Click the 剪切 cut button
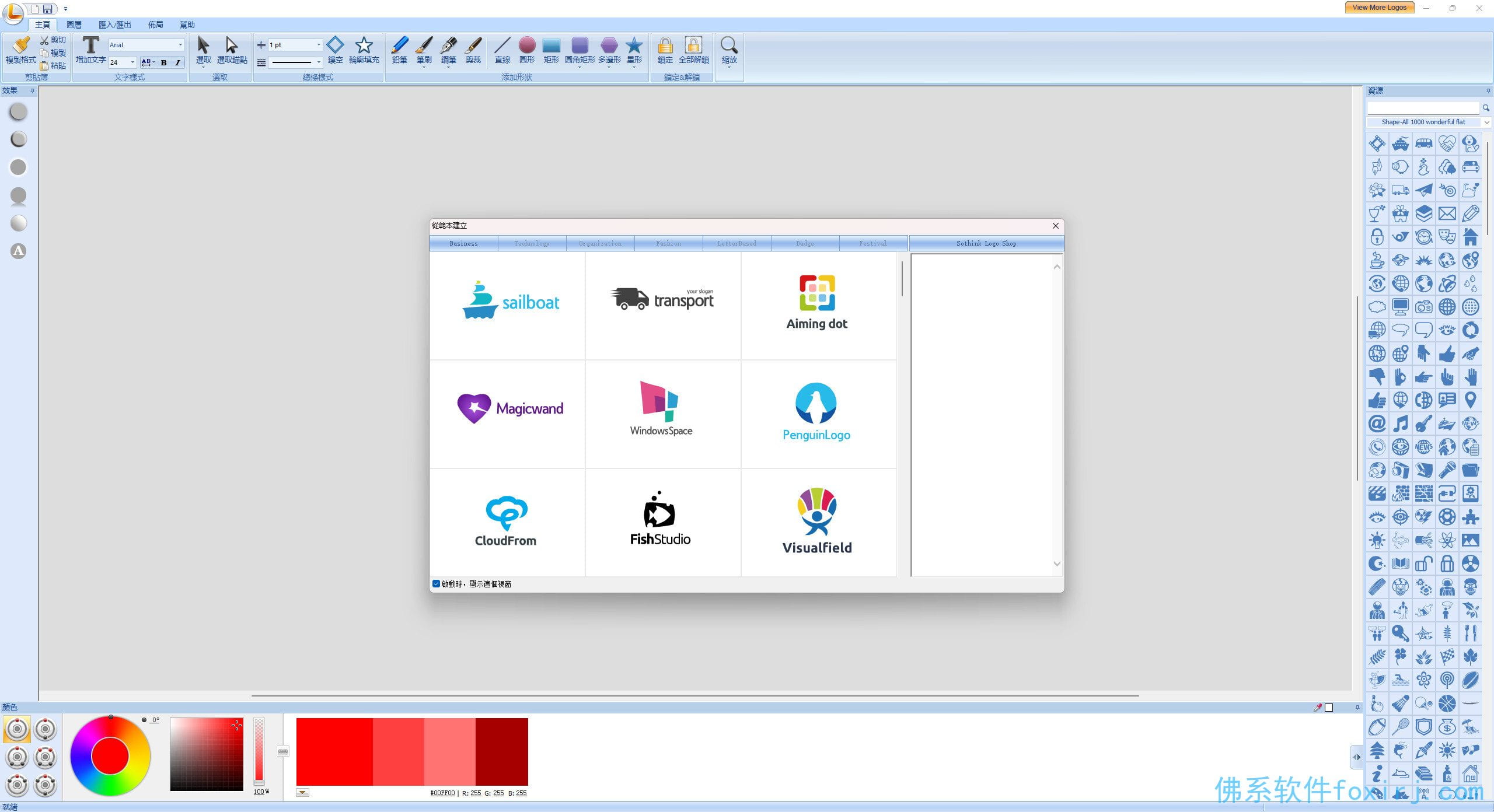The height and width of the screenshot is (812, 1494). (53, 40)
